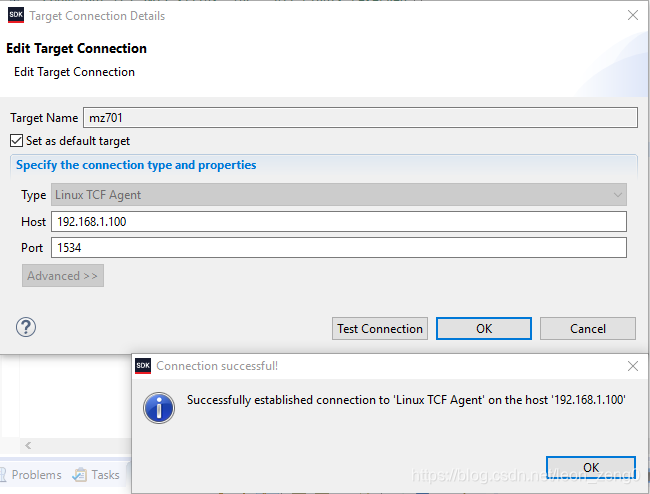
Task: Click the 'Successfully established connection' message text
Action: pyautogui.click(x=406, y=400)
